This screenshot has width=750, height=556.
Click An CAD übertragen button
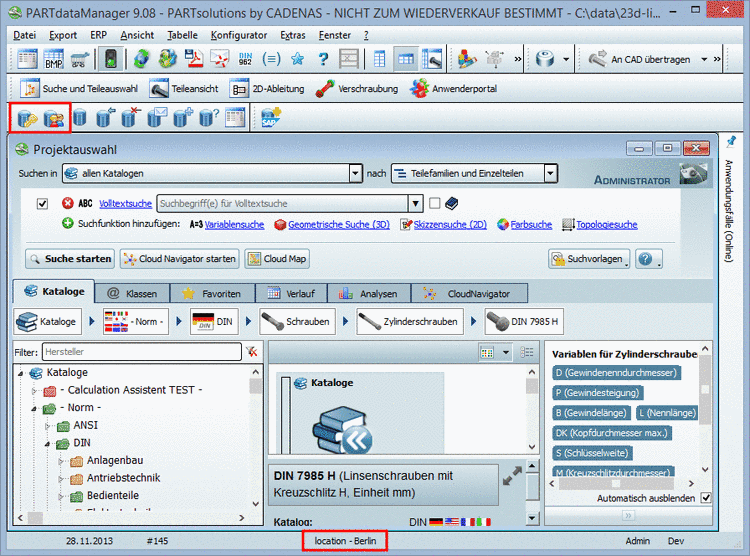pos(639,59)
